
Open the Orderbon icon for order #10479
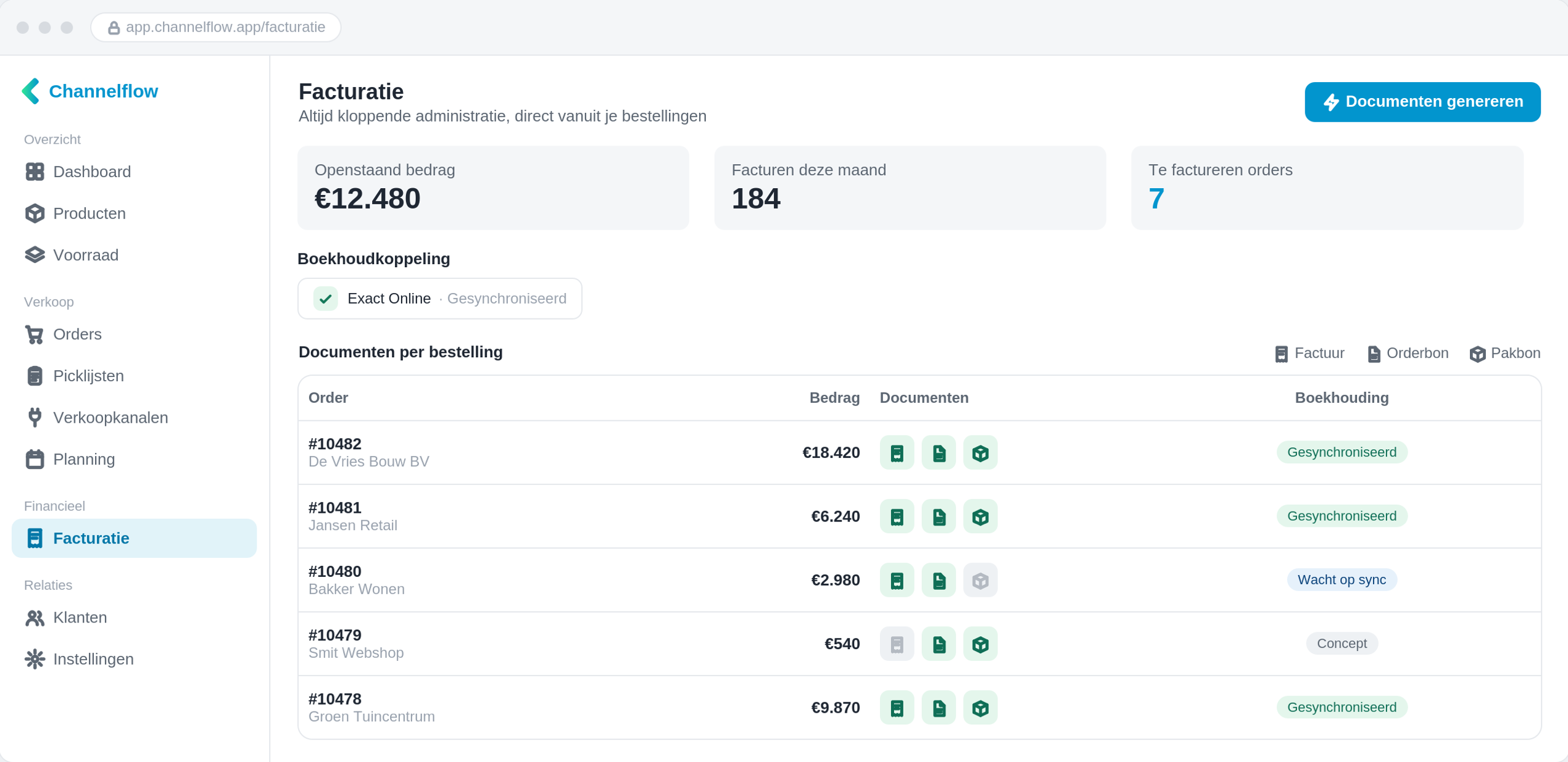[x=939, y=644]
